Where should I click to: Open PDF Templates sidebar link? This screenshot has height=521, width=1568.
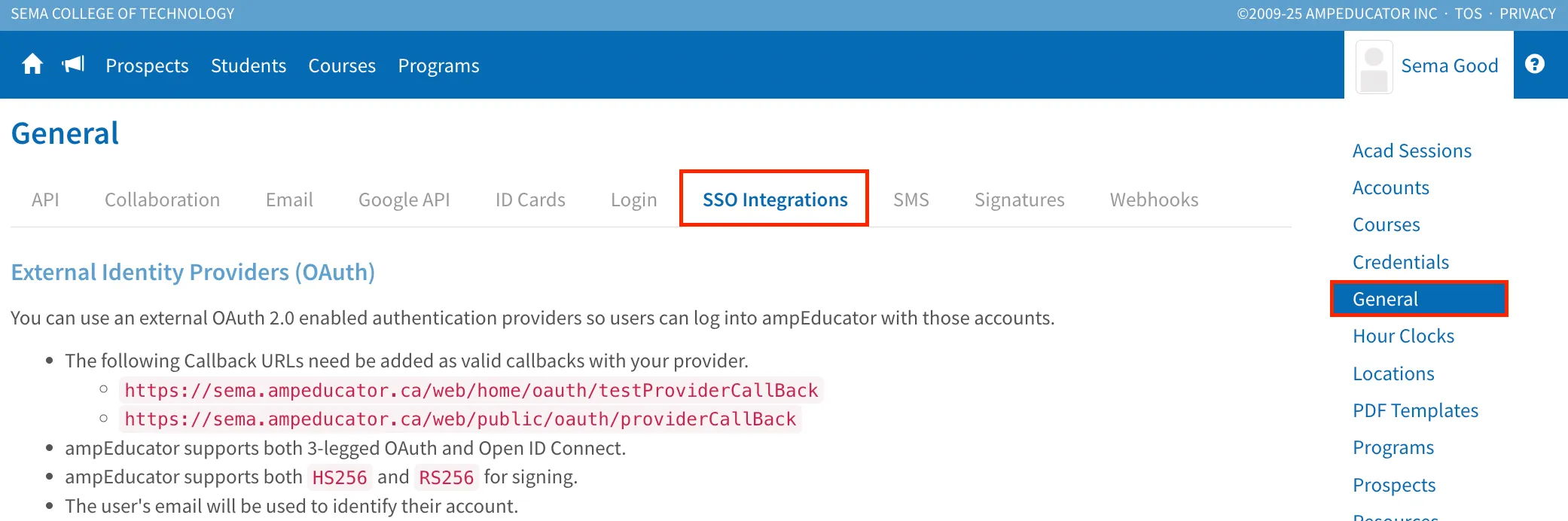[1415, 410]
